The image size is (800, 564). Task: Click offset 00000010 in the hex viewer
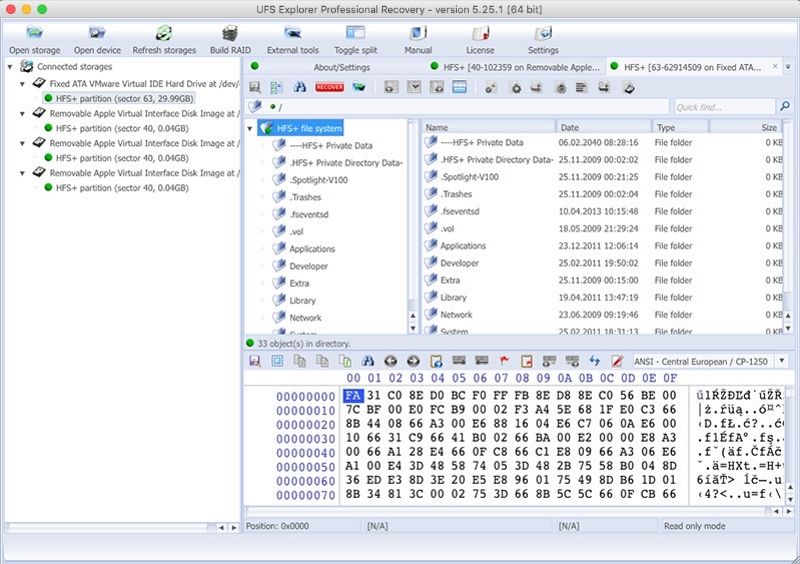[306, 410]
